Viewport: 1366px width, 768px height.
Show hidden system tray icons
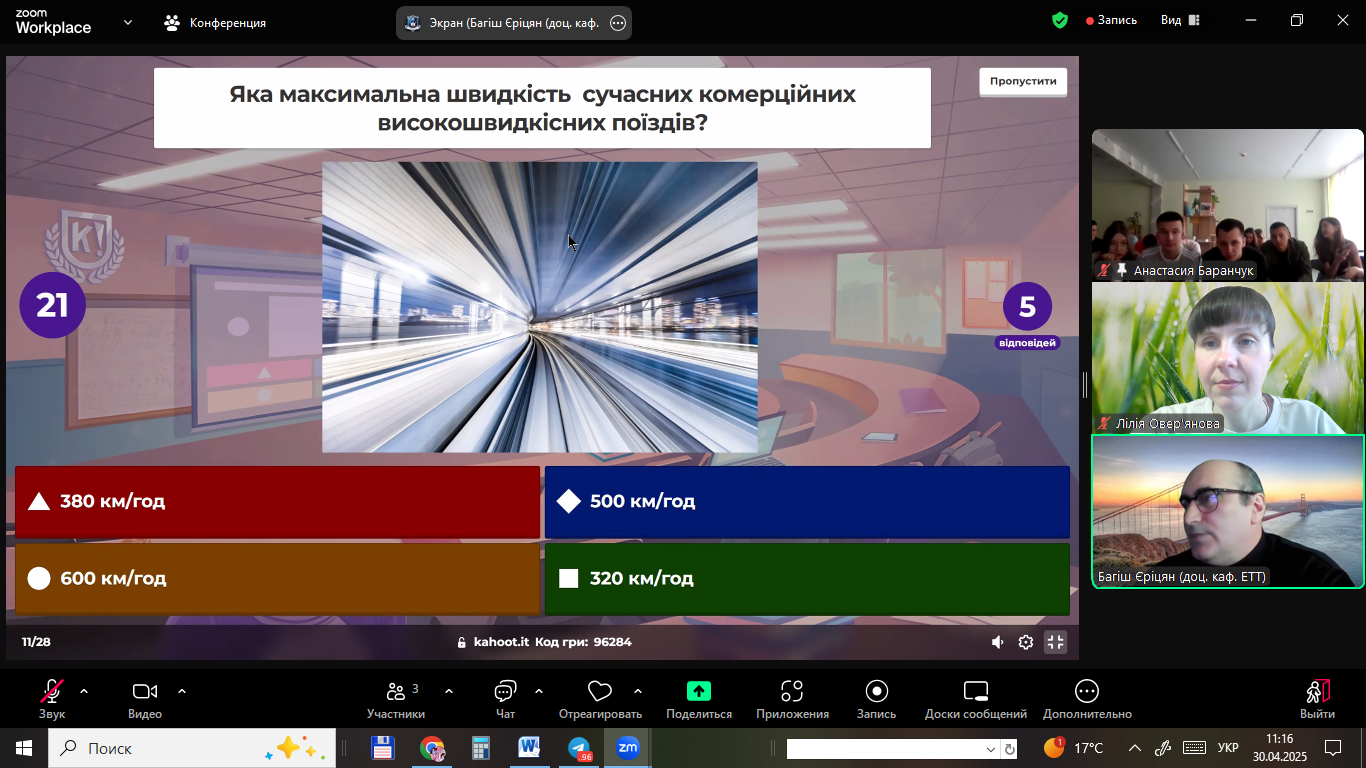[1134, 748]
